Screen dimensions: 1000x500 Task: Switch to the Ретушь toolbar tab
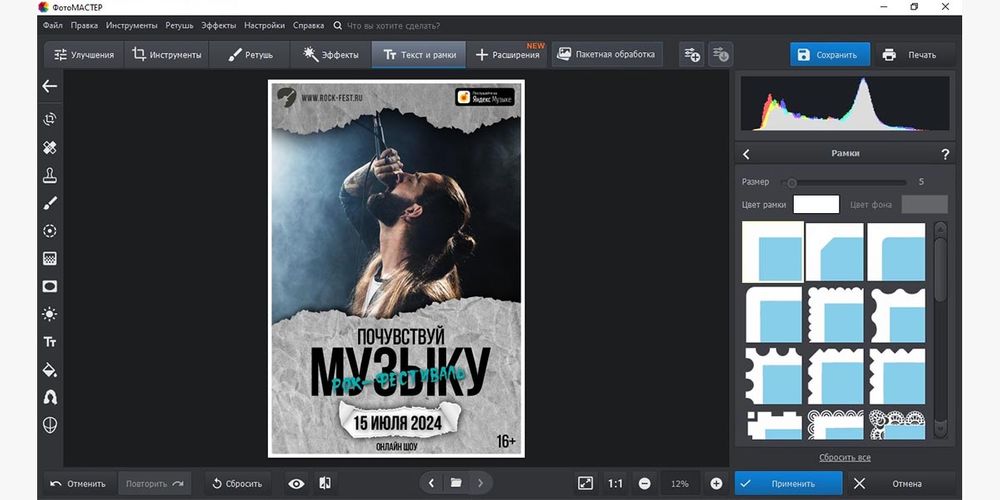point(249,55)
